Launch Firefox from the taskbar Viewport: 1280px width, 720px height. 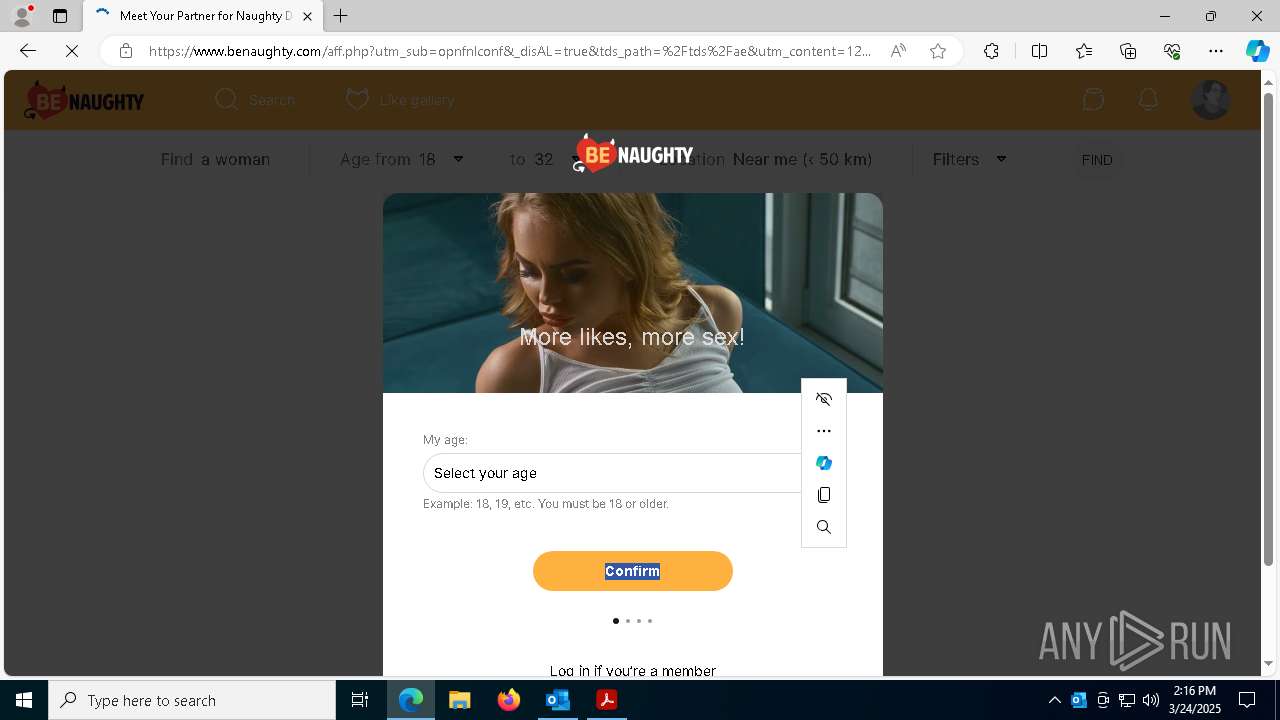[509, 700]
